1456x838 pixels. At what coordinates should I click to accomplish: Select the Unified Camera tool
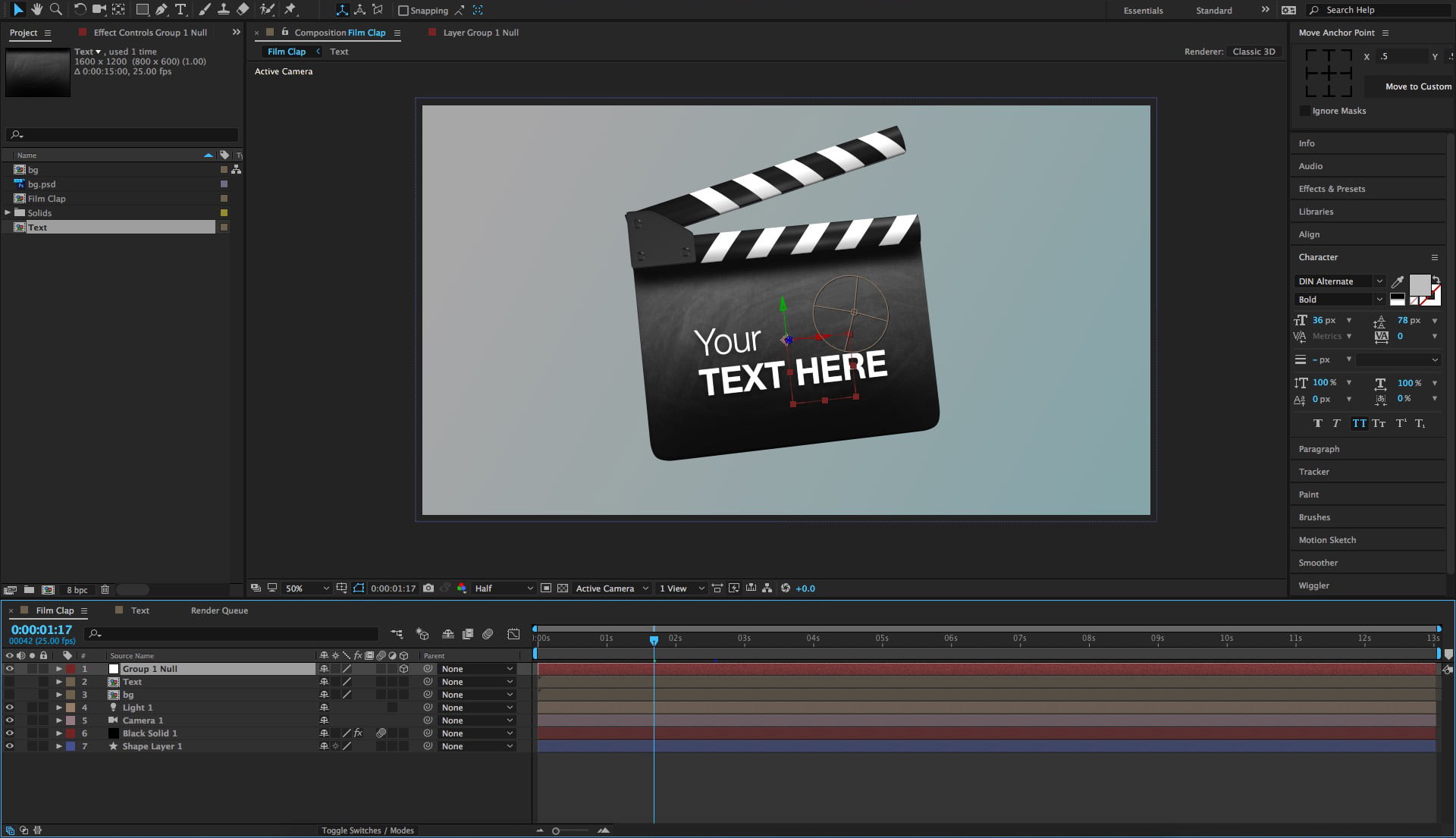coord(99,10)
